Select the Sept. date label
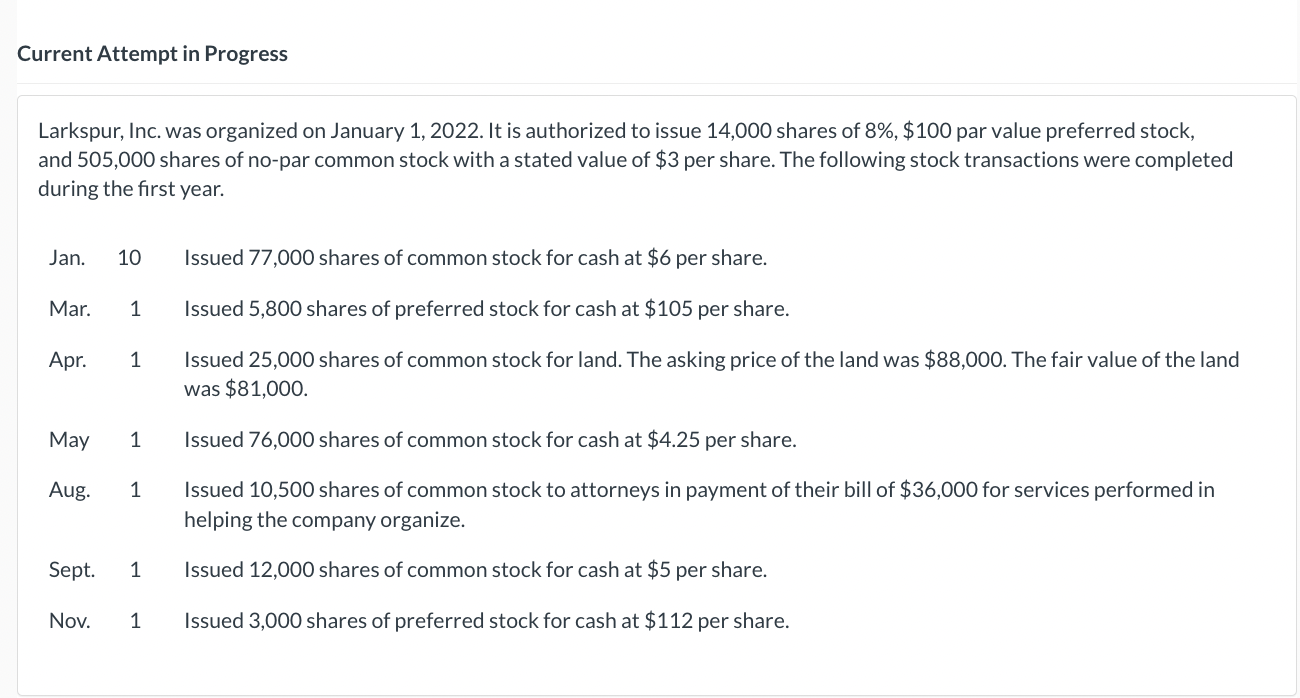 [x=72, y=570]
